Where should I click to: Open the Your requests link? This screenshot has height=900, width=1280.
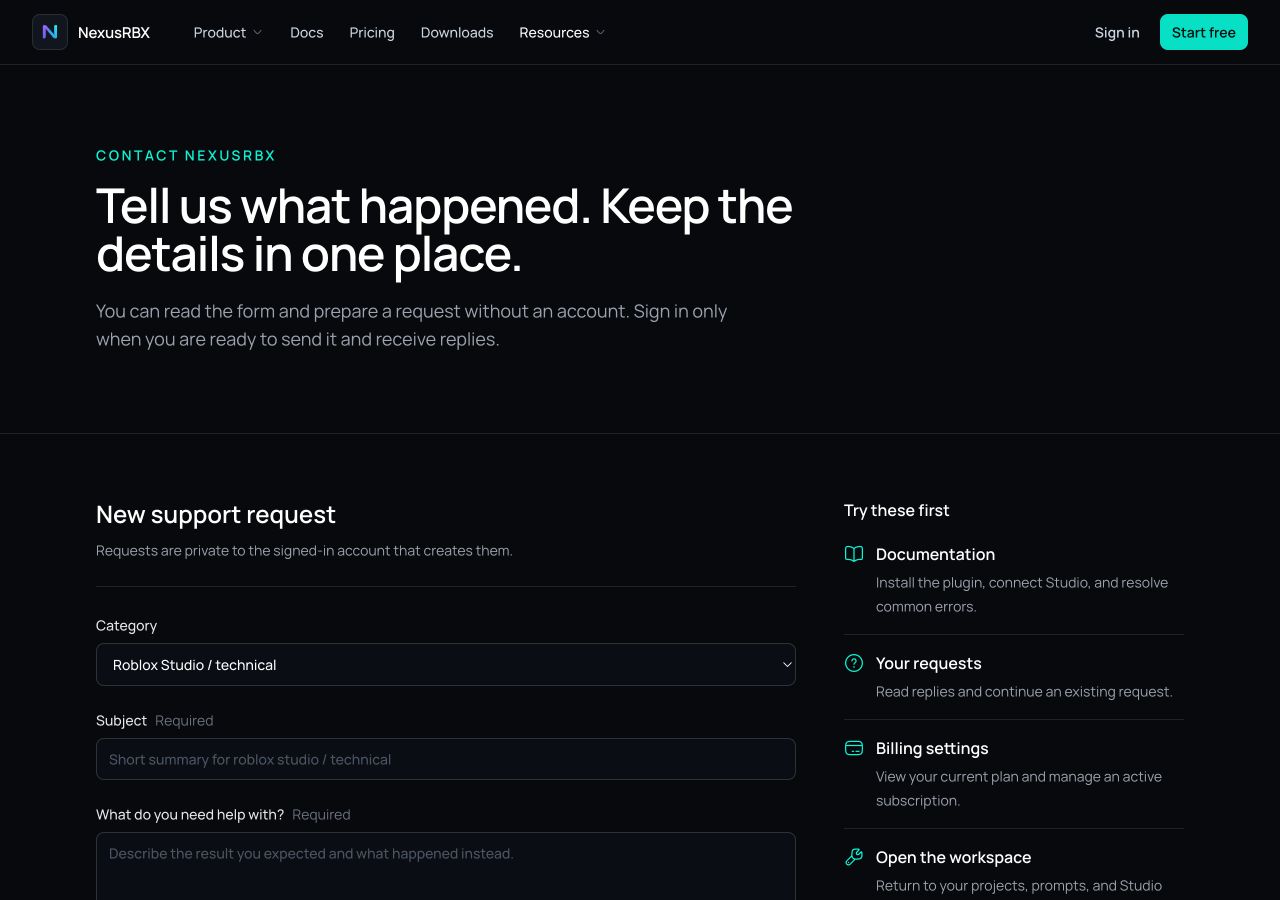pos(928,663)
